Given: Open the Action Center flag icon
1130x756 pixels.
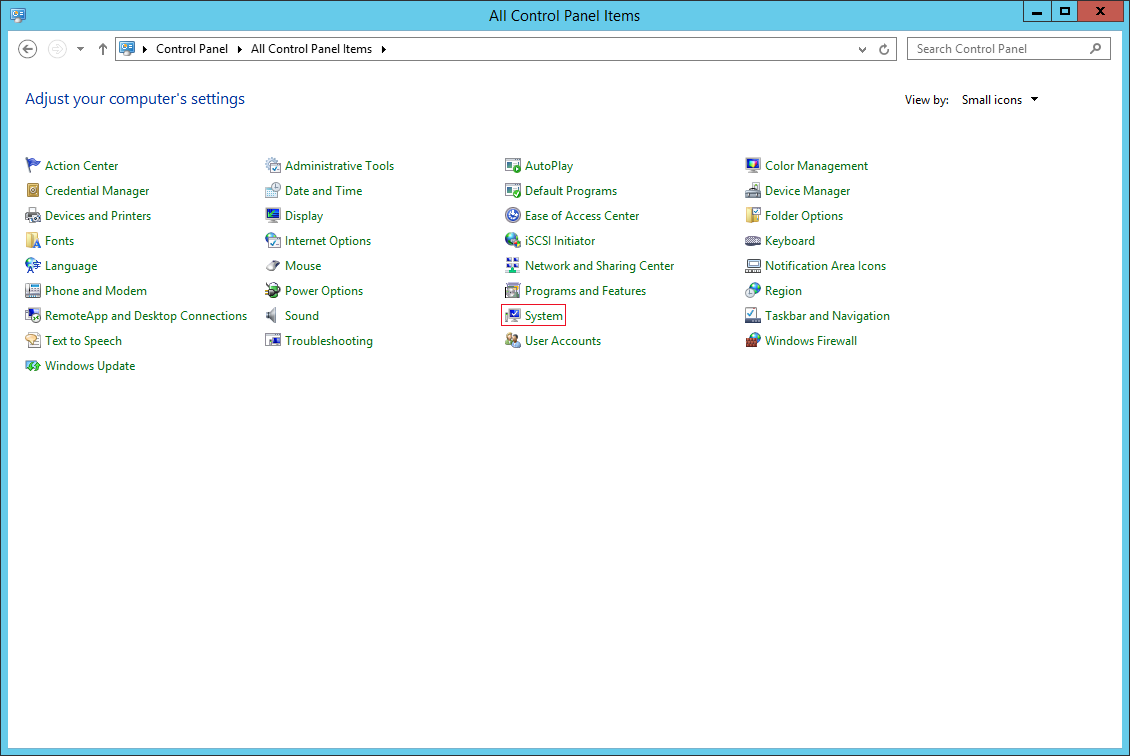Looking at the screenshot, I should pyautogui.click(x=32, y=165).
